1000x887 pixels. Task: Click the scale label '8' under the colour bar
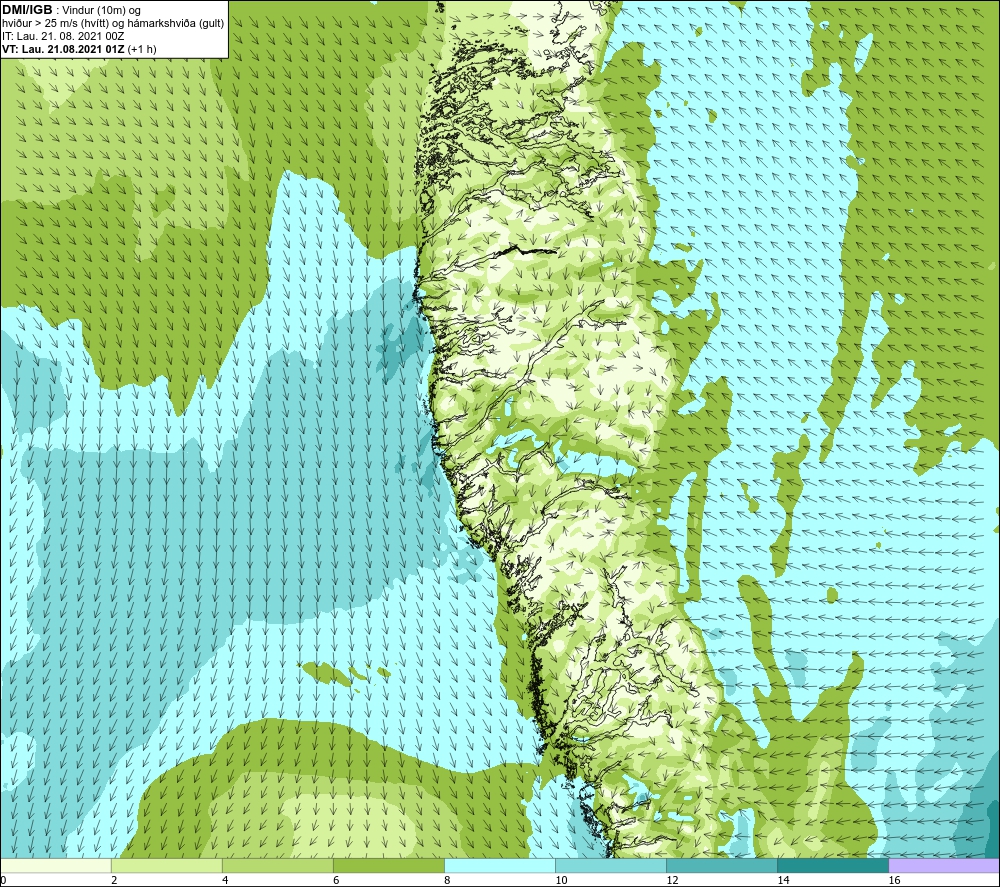[x=447, y=880]
